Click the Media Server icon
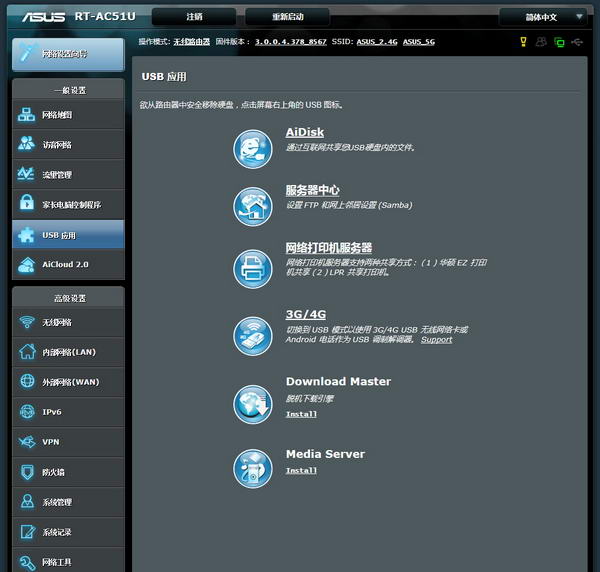Screen dimensions: 600x572 pyautogui.click(x=253, y=469)
